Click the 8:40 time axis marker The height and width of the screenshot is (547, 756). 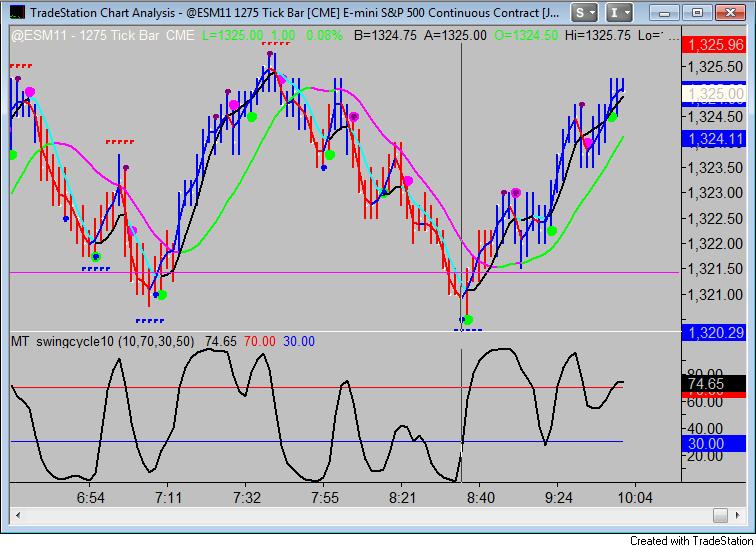click(x=480, y=497)
